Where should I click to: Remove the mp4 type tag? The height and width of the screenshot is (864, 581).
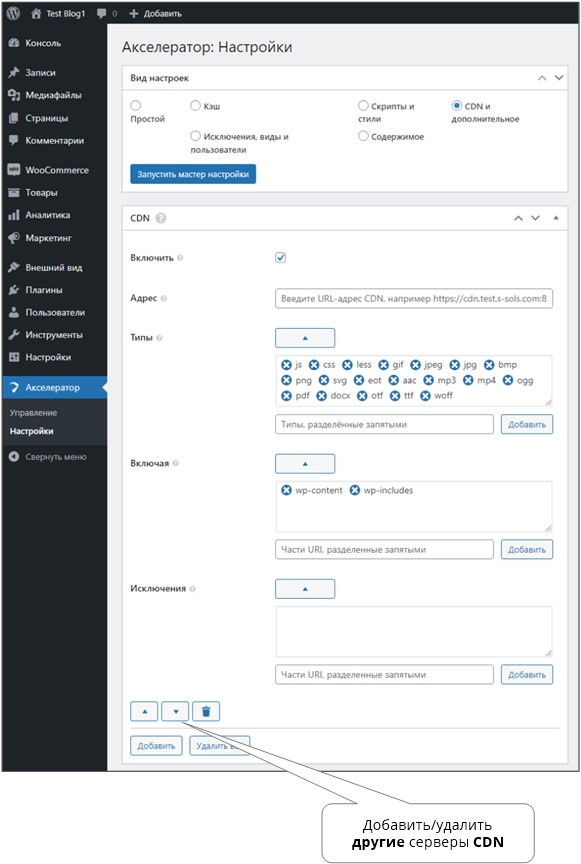coord(468,380)
